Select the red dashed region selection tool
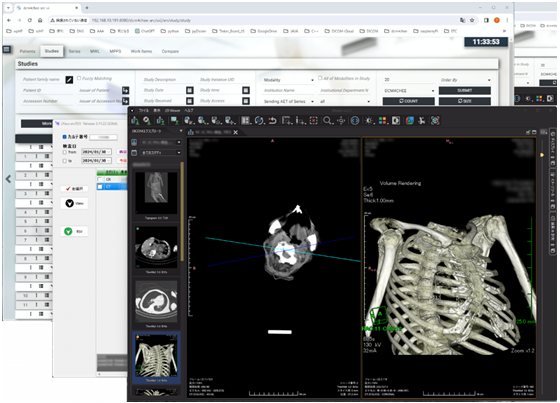Image resolution: width=560 pixels, height=403 pixels. click(x=314, y=121)
